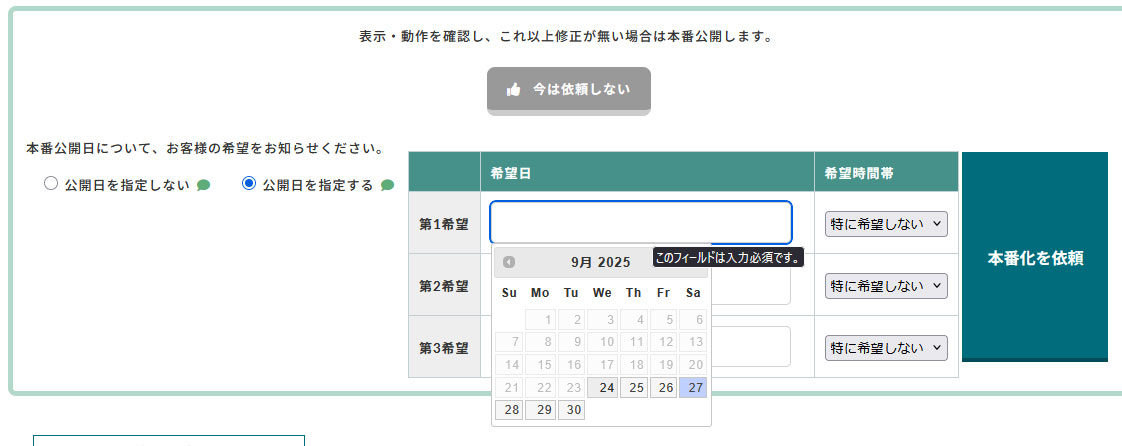This screenshot has height=446, width=1122.
Task: Open 第1希望 time slot dropdown
Action: coord(886,224)
